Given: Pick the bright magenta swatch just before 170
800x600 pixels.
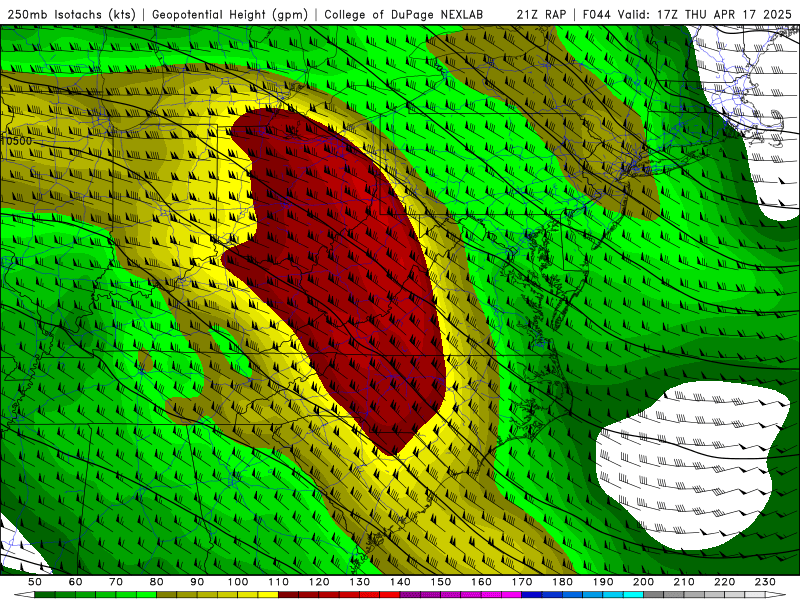Looking at the screenshot, I should 512,595.
